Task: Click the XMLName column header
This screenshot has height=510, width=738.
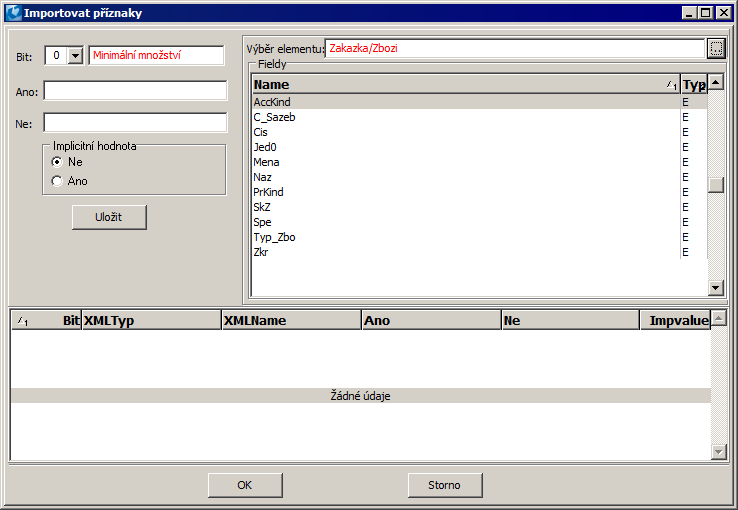Action: pos(292,320)
